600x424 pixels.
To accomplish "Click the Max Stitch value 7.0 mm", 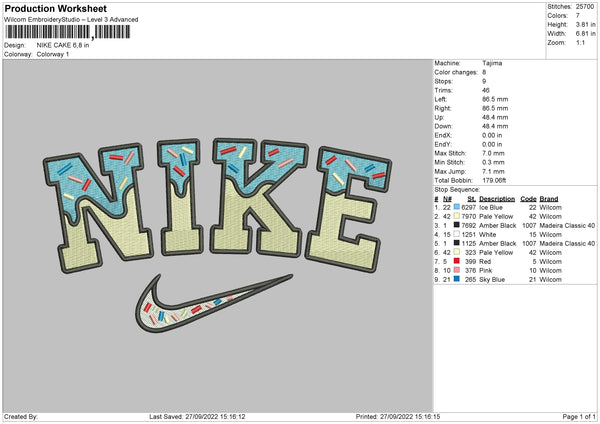I will pyautogui.click(x=493, y=153).
